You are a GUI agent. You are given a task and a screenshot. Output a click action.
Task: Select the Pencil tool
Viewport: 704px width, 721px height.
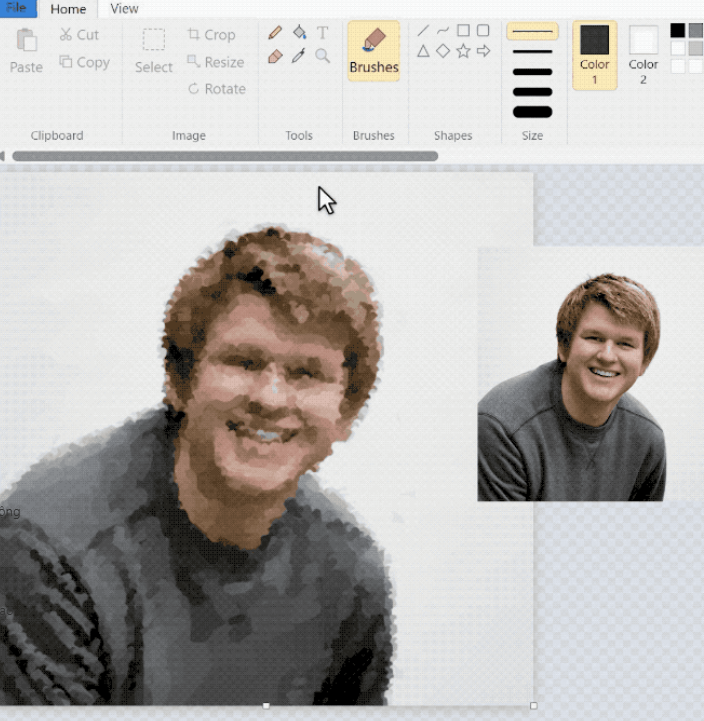[x=275, y=32]
